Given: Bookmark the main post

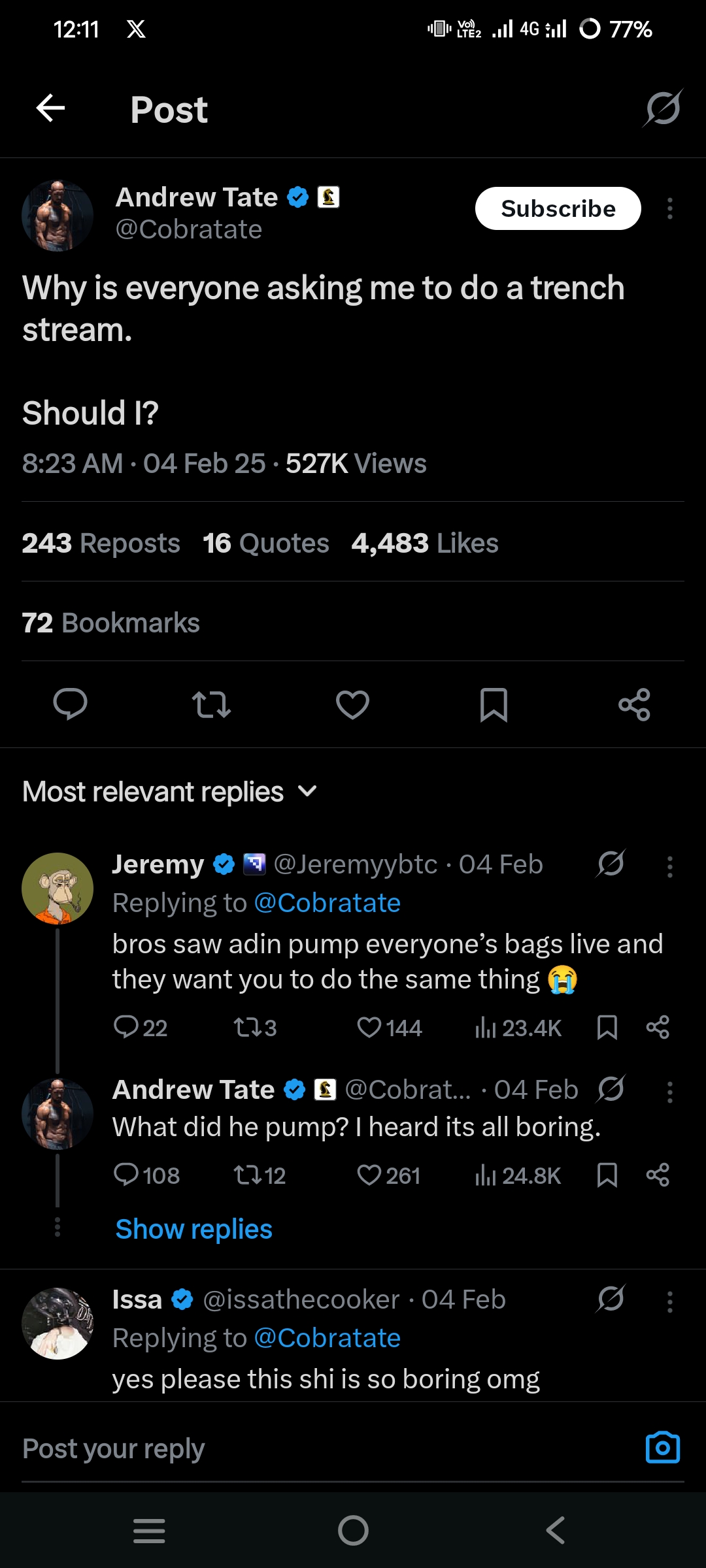Looking at the screenshot, I should 494,704.
